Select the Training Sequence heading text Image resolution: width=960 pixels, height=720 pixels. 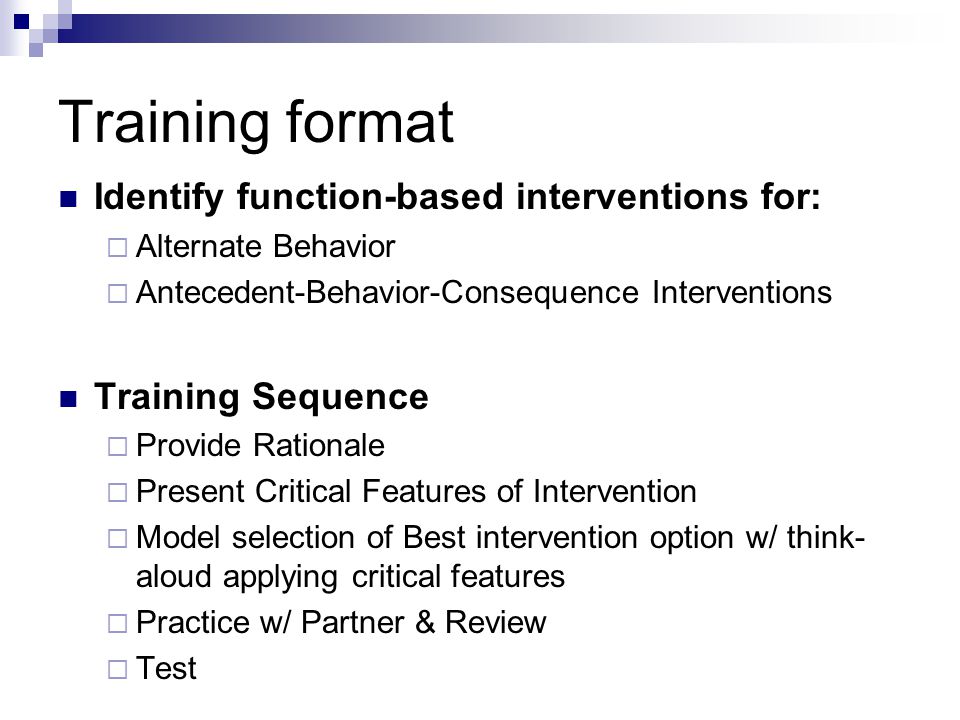(x=261, y=397)
